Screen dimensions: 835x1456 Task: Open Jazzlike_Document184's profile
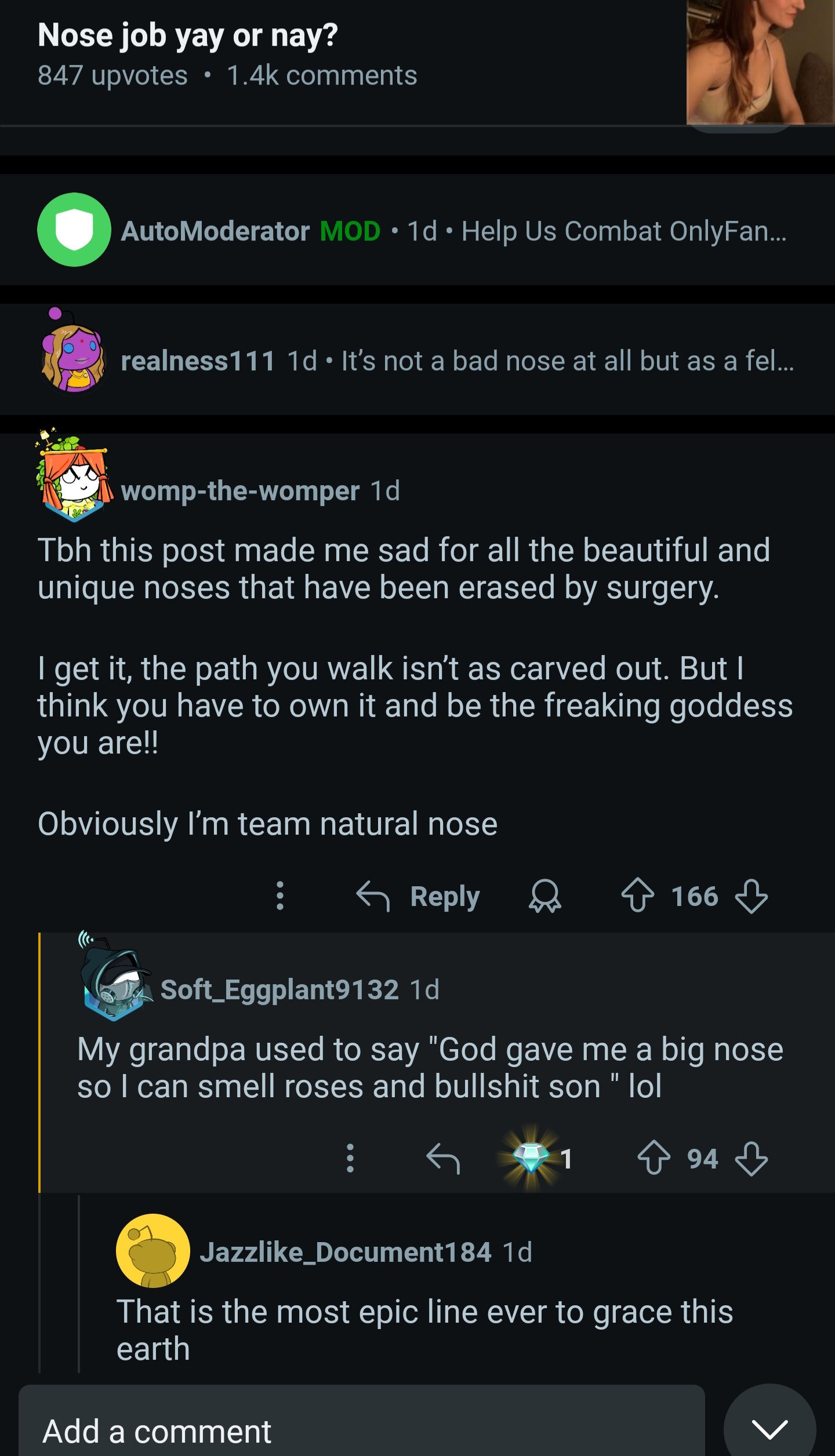pos(346,1252)
